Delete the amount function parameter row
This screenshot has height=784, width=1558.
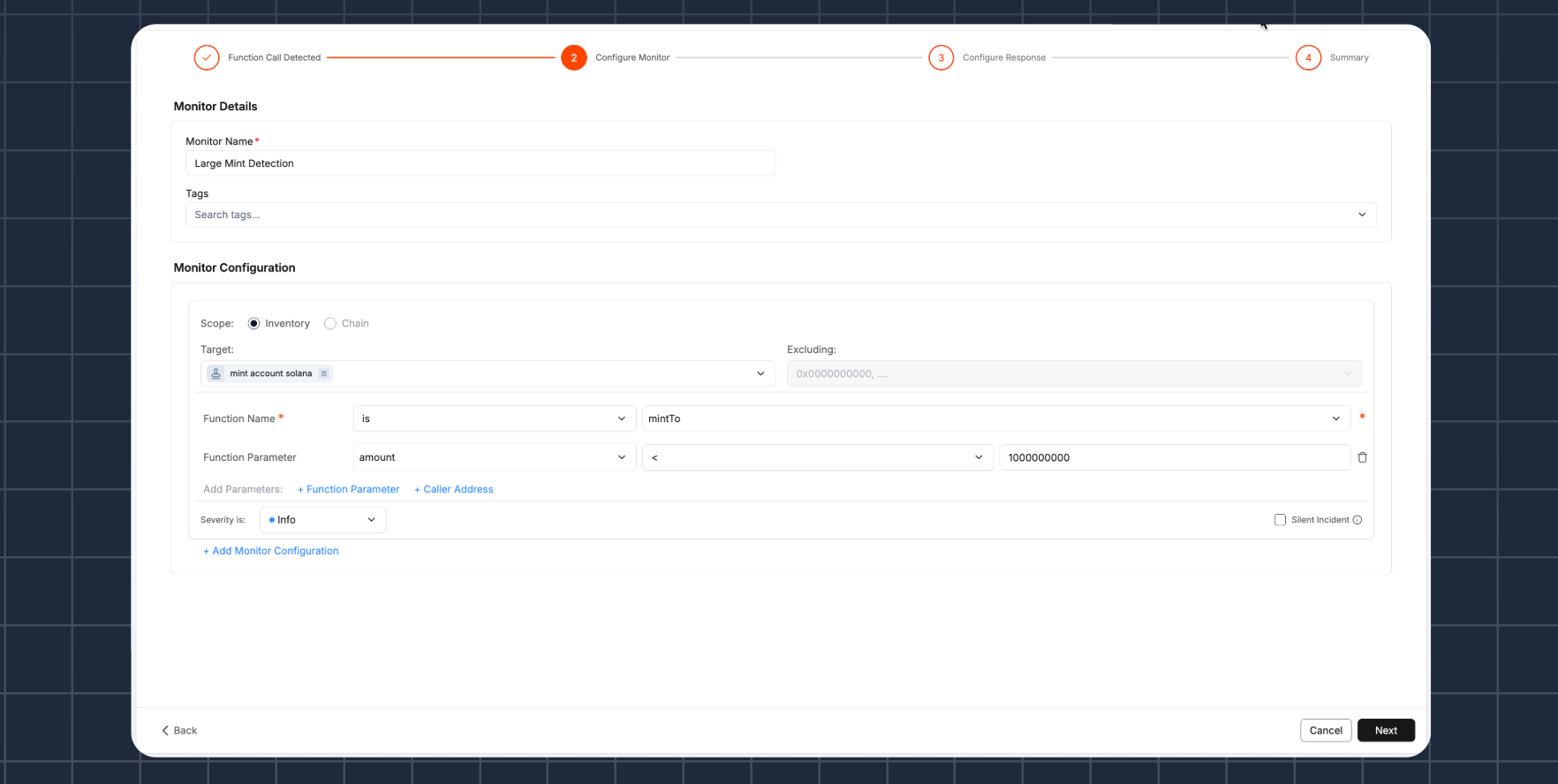1362,457
